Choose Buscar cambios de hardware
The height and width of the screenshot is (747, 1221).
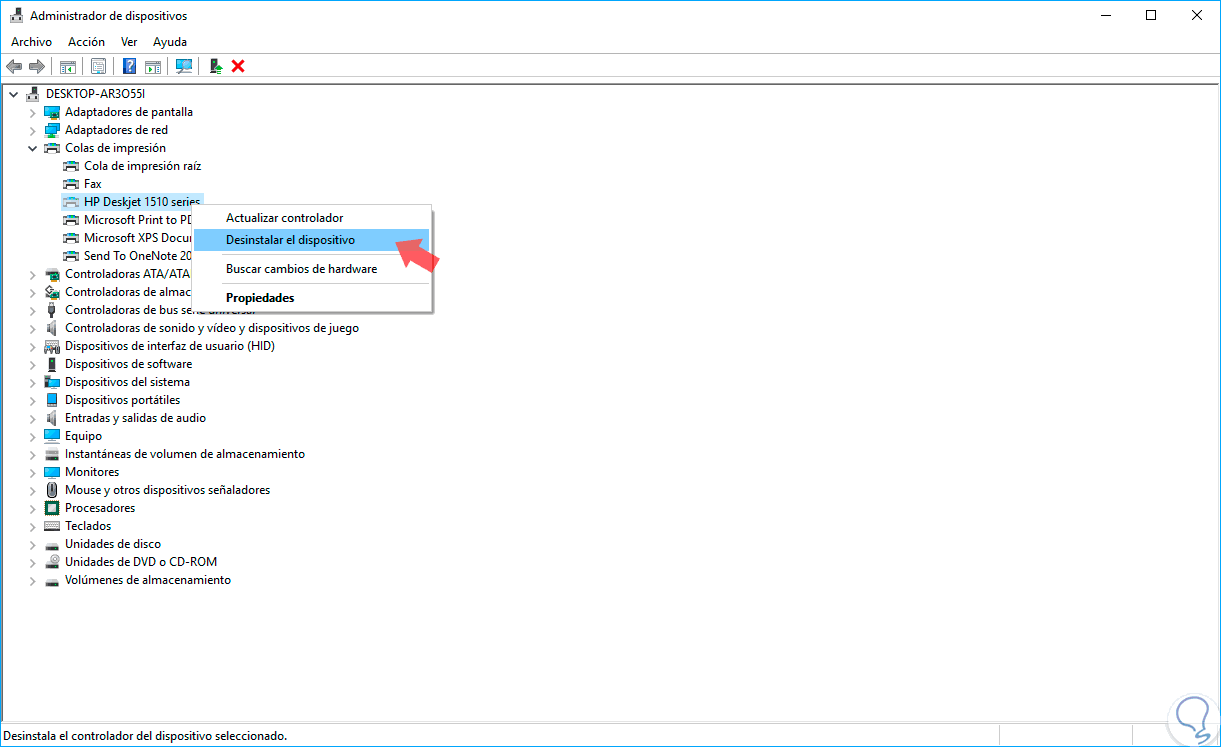[312, 269]
